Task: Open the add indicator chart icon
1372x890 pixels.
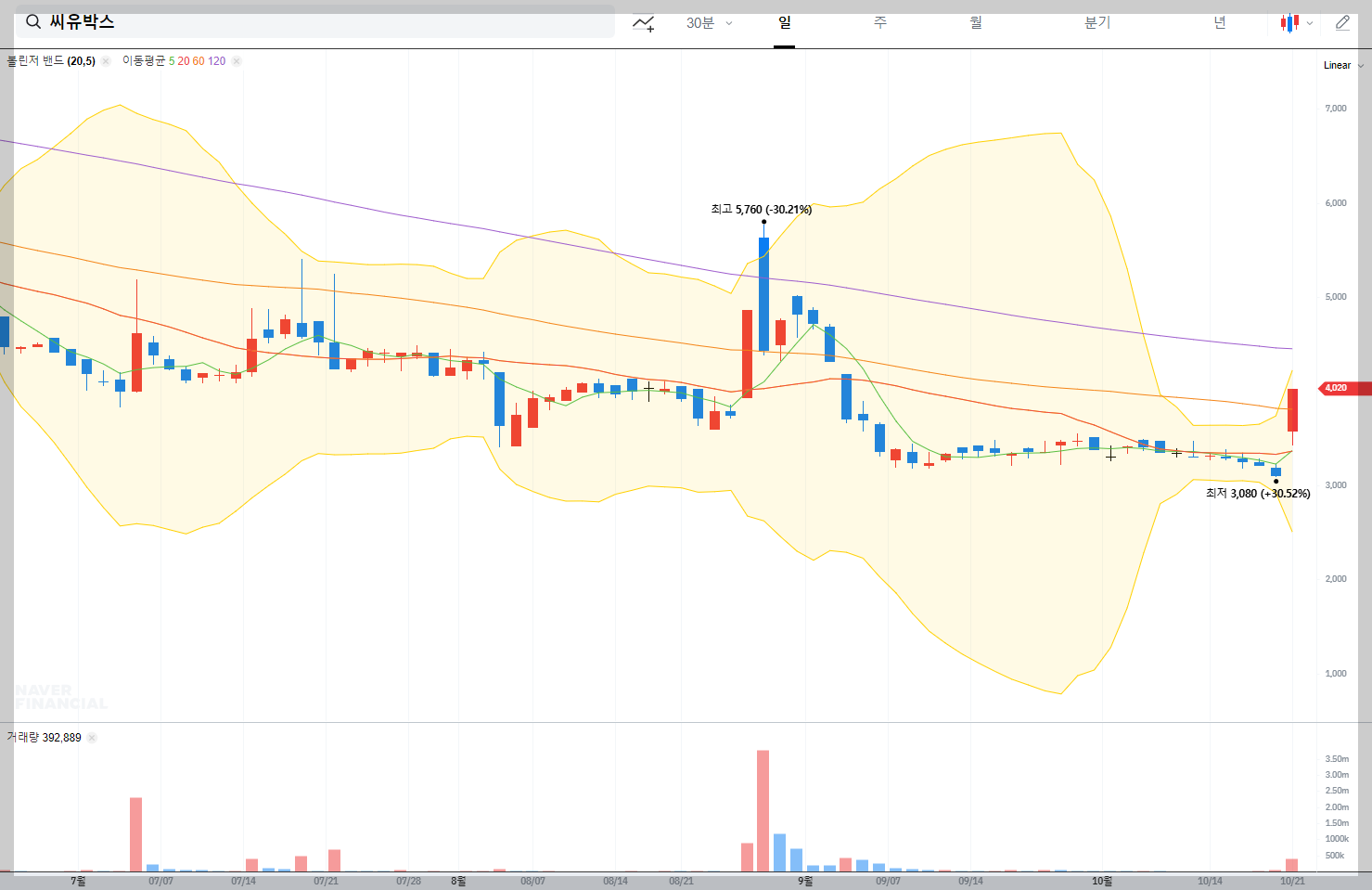Action: click(x=643, y=23)
